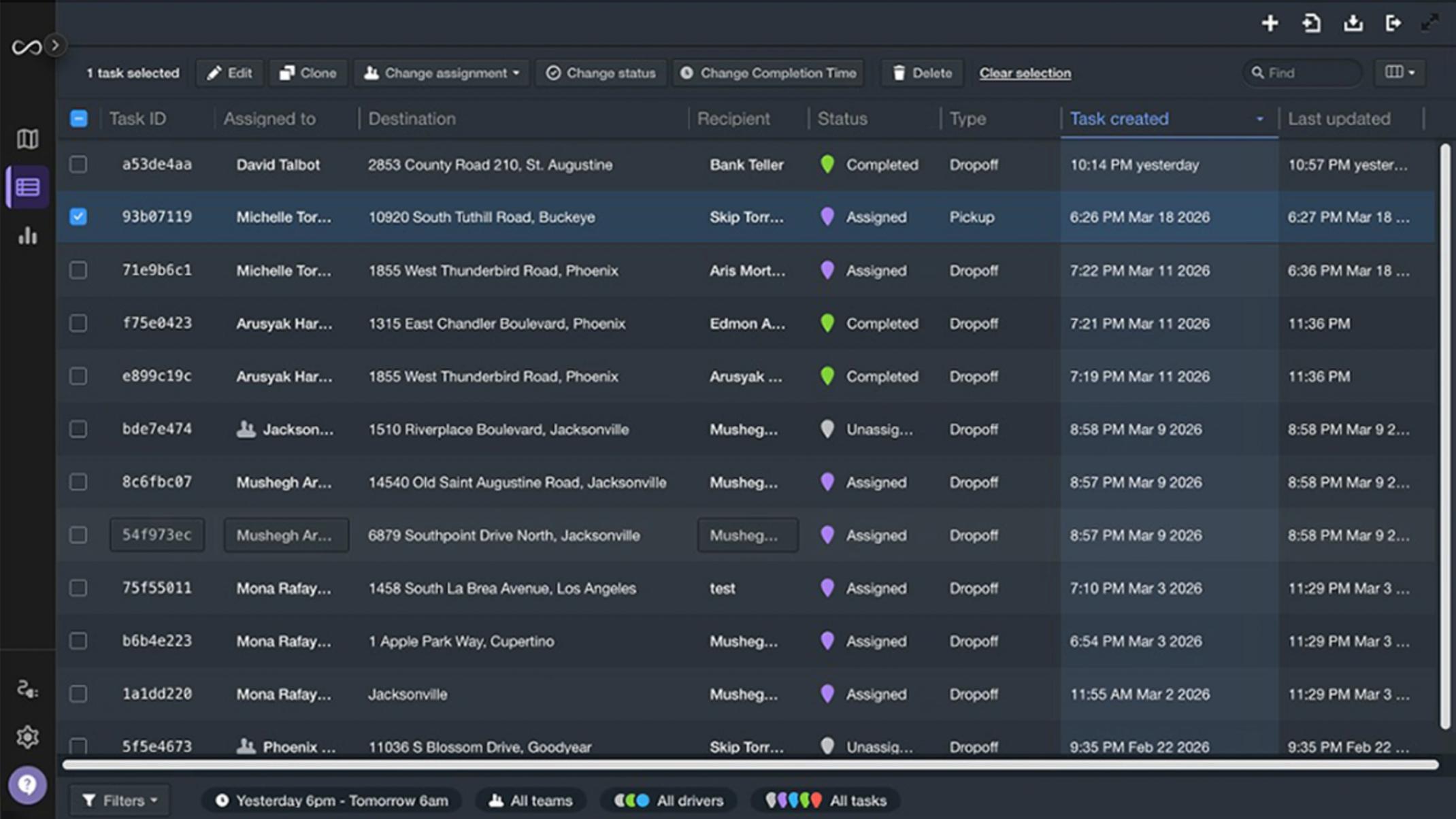This screenshot has width=1456, height=819.
Task: Open the All teams filter
Action: click(531, 801)
